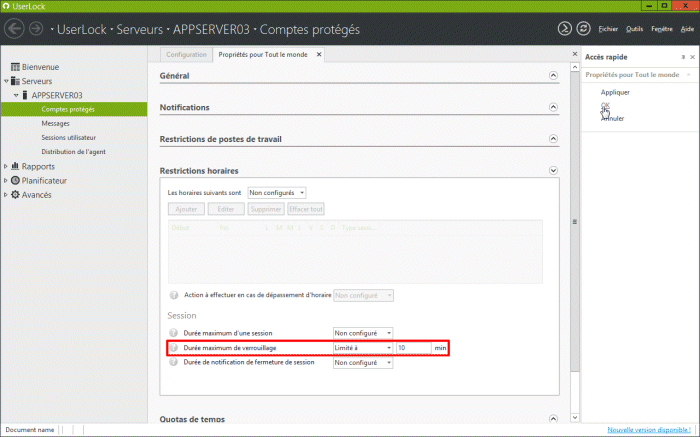The width and height of the screenshot is (700, 437).
Task: Click the scrollbar up arrow
Action: click(575, 67)
